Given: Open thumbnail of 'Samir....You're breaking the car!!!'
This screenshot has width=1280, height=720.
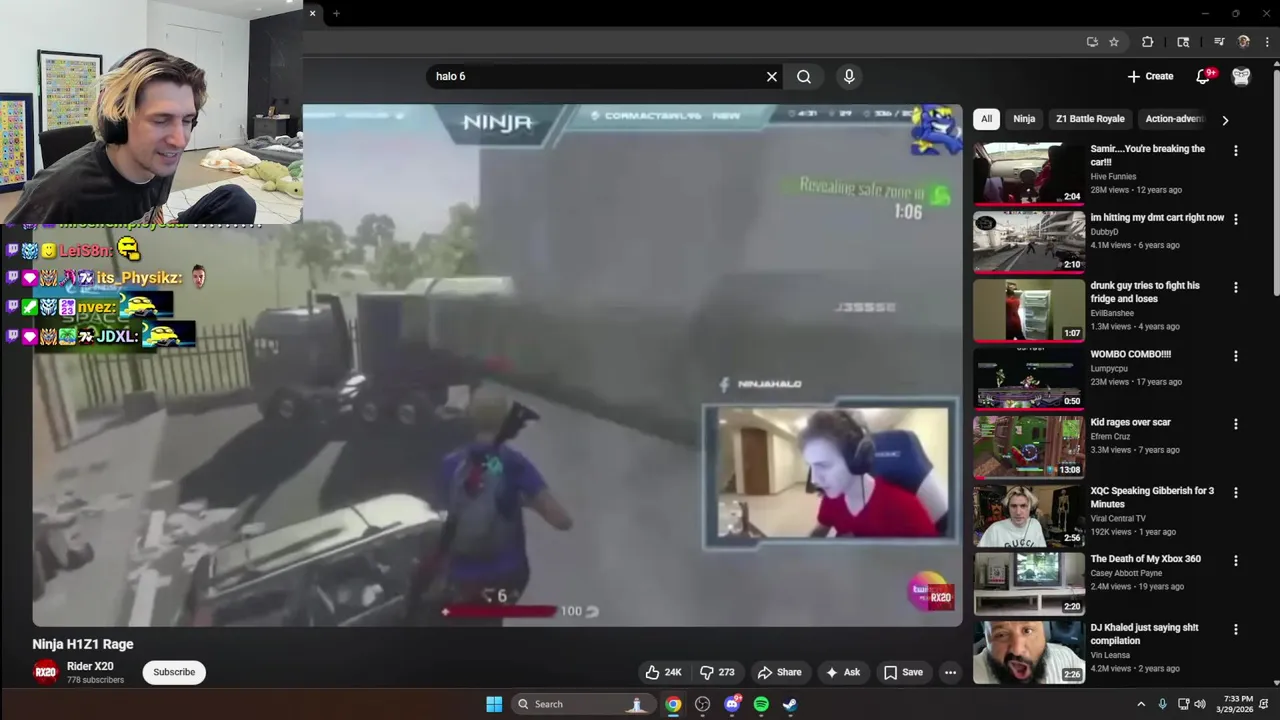Looking at the screenshot, I should click(x=1029, y=173).
